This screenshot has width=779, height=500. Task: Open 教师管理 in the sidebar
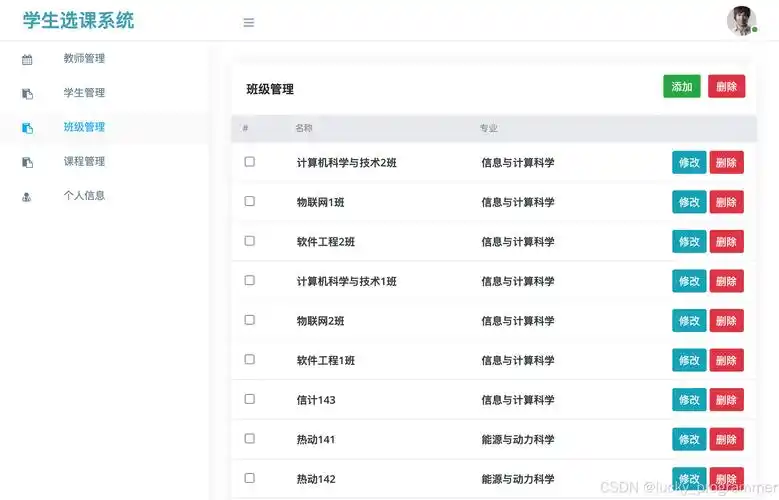84,58
